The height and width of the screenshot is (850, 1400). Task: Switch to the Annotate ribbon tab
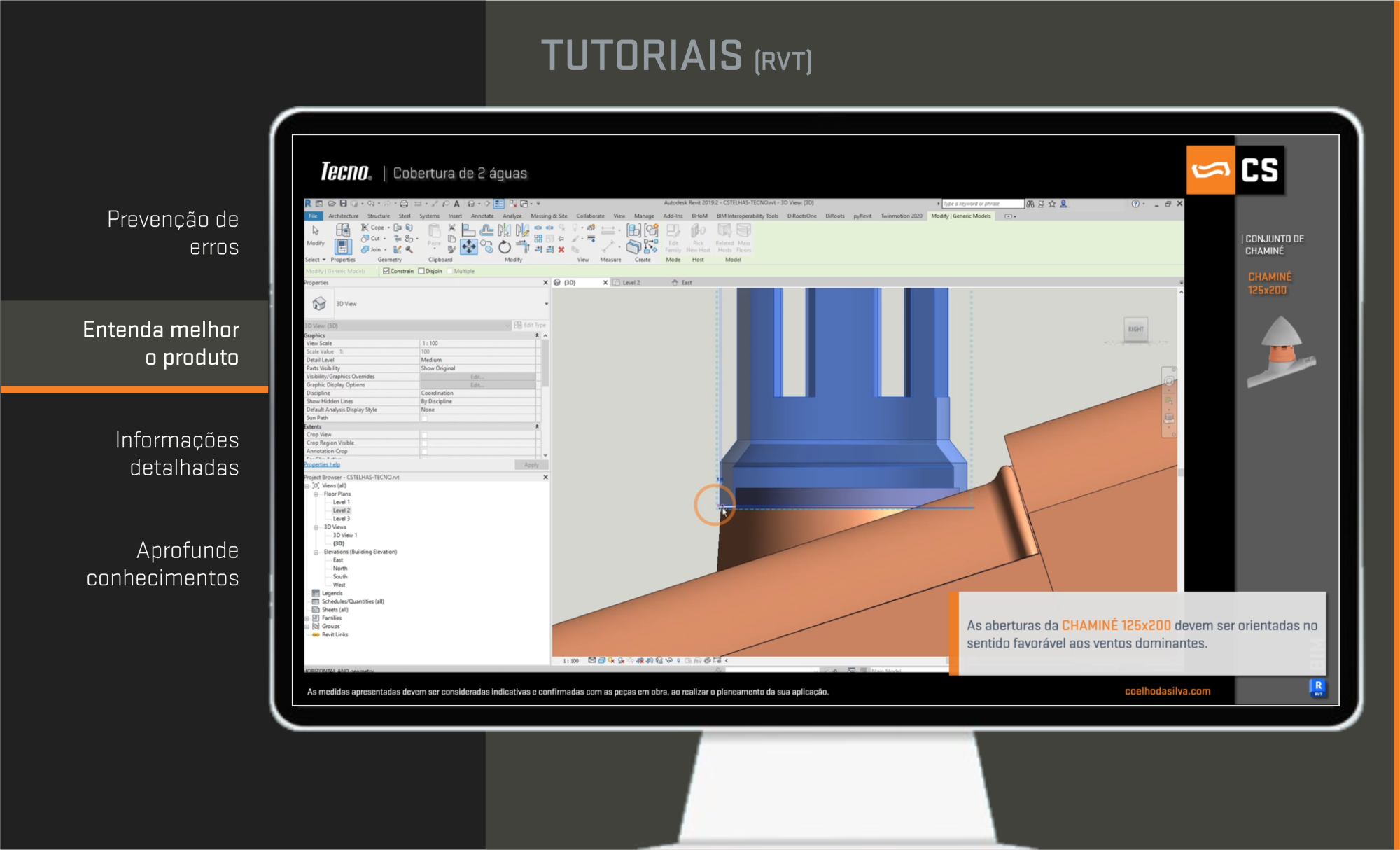pos(482,216)
